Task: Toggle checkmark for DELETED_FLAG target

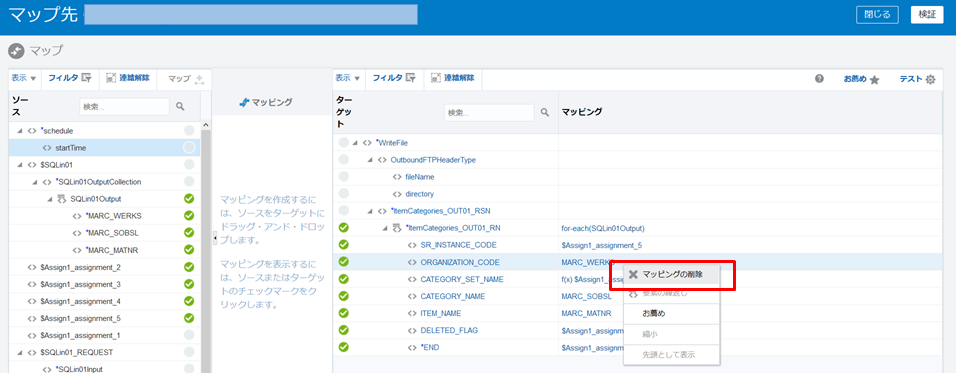Action: [343, 330]
